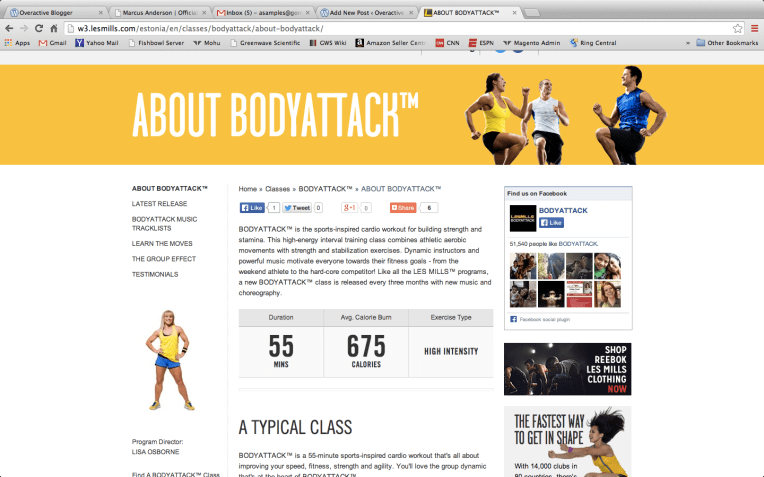Open the Amazon Seller Central bookmark
Viewport: 764px width, 477px height.
391,43
